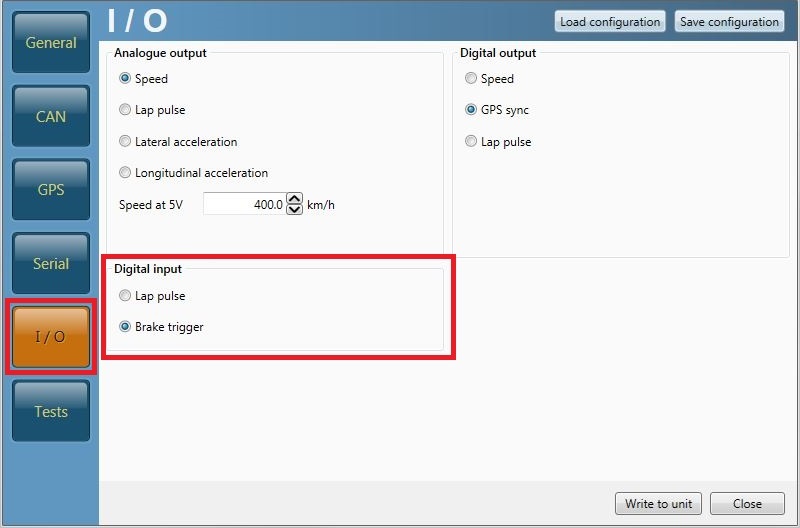The width and height of the screenshot is (800, 528).
Task: Select Brake trigger digital input
Action: (x=125, y=327)
